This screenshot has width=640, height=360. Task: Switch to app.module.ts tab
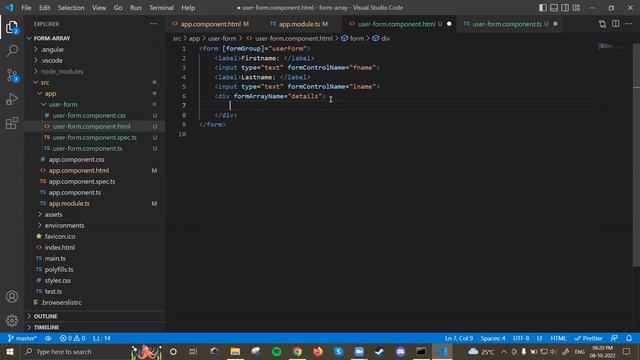(300, 24)
